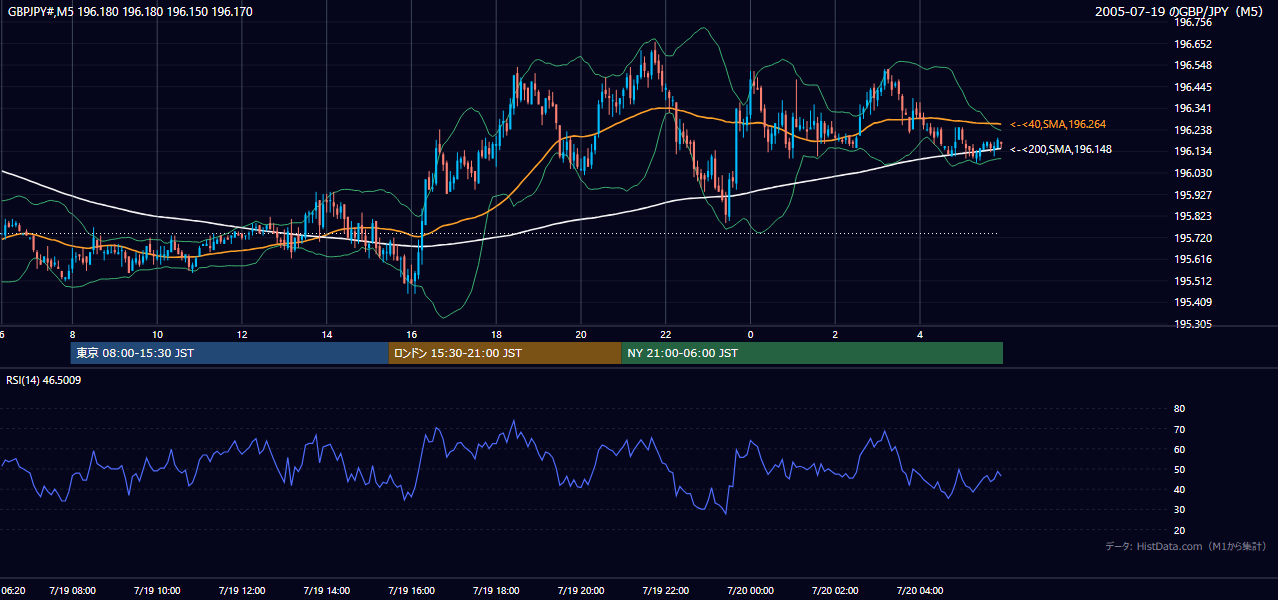The image size is (1278, 600).
Task: Click RSI scale value 20
Action: pyautogui.click(x=1179, y=531)
